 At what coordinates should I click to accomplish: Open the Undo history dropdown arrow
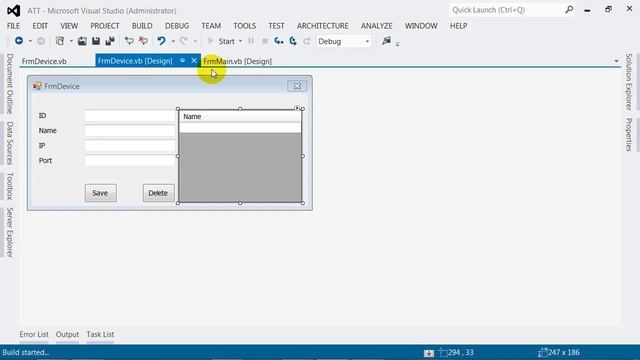click(173, 41)
